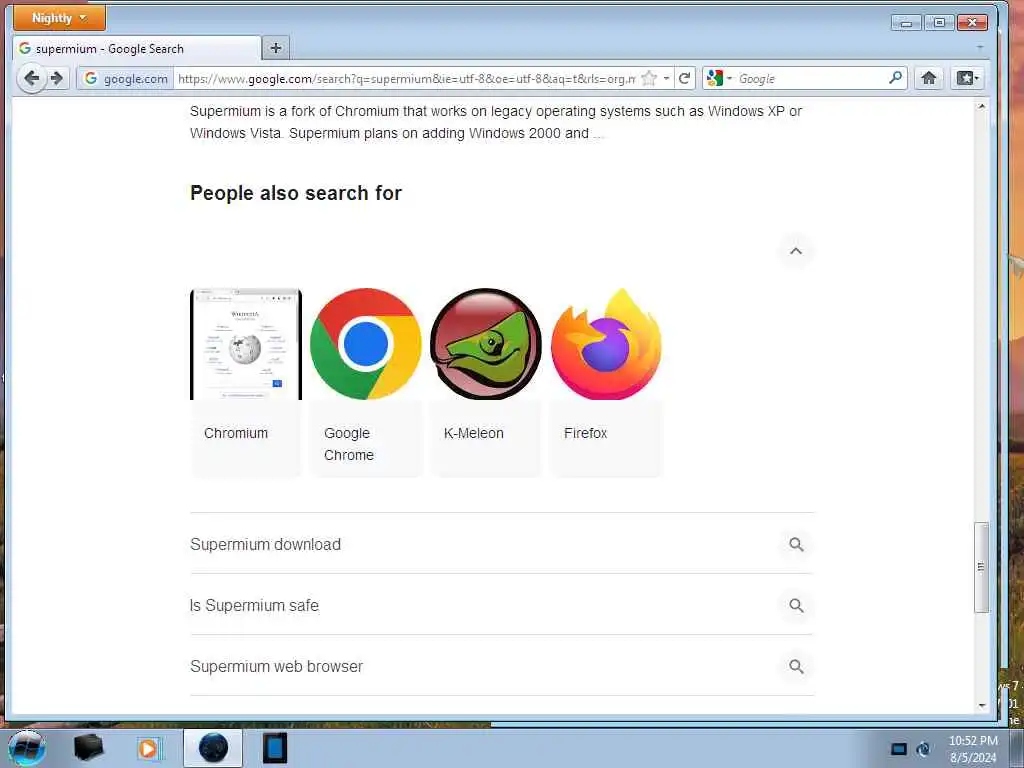Viewport: 1024px width, 768px height.
Task: Open the list all tabs dropdown
Action: click(x=980, y=48)
